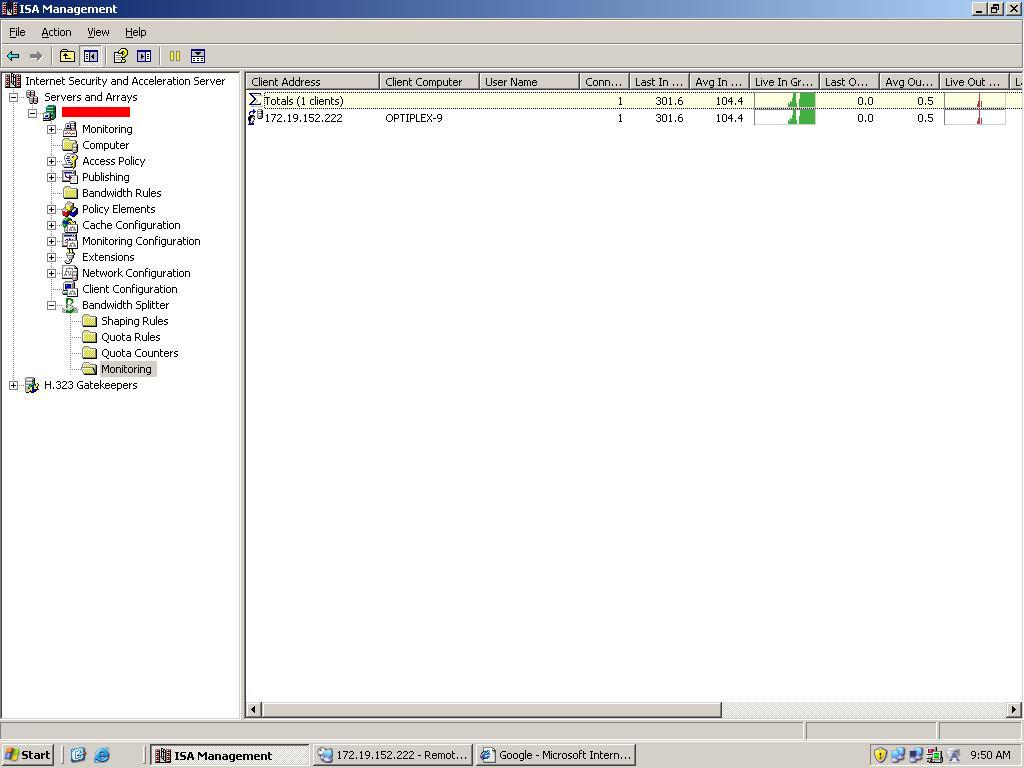Viewport: 1024px width, 768px height.
Task: Click the Bandwidth Splitter tree icon
Action: click(x=70, y=305)
